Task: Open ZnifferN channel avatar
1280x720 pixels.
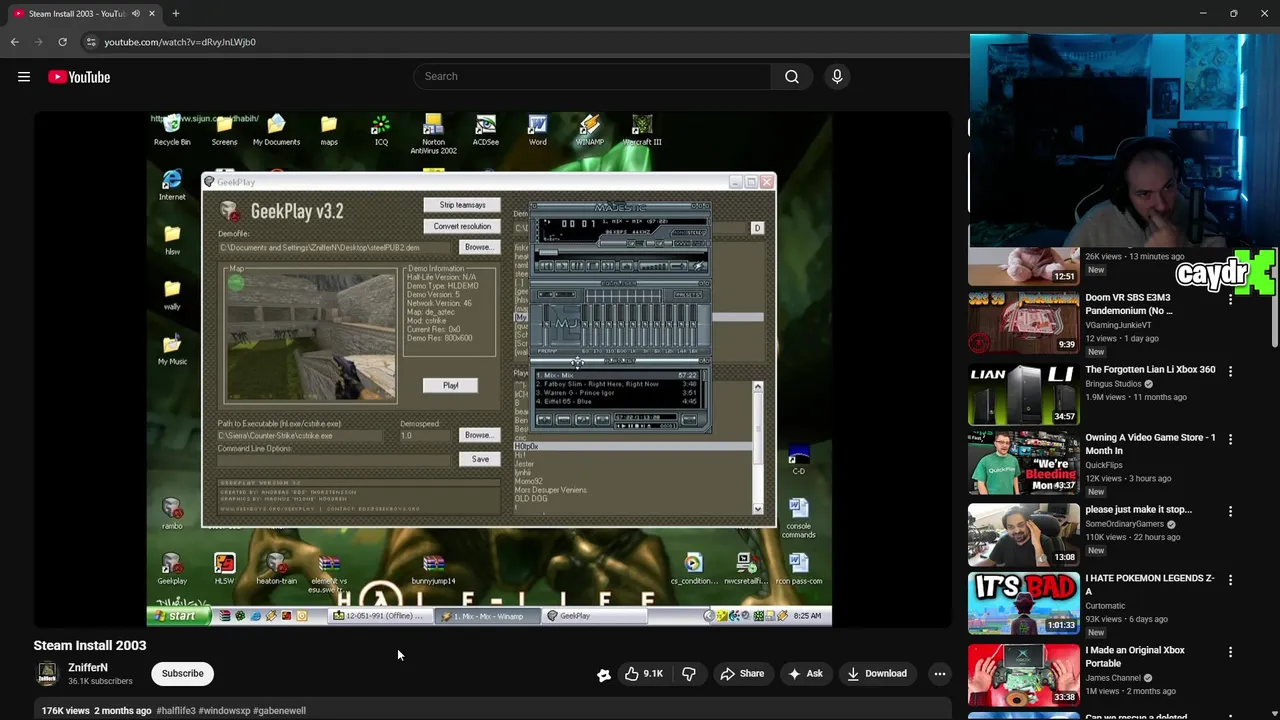Action: [x=47, y=674]
